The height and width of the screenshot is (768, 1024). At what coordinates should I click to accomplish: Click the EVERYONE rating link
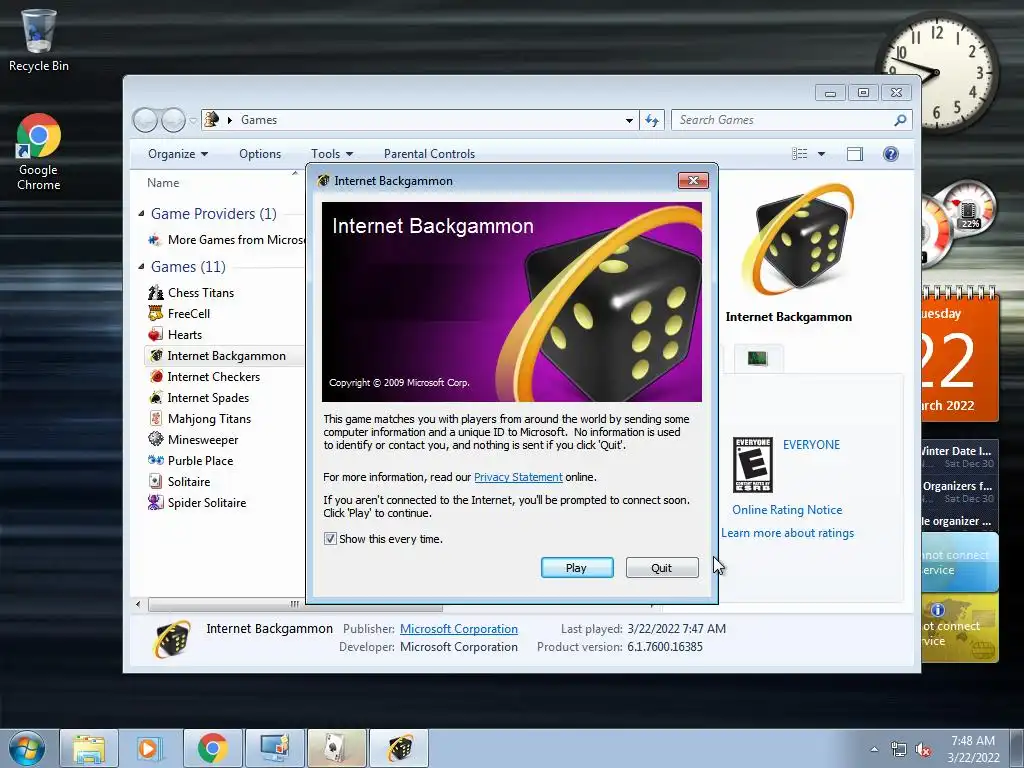click(x=811, y=445)
